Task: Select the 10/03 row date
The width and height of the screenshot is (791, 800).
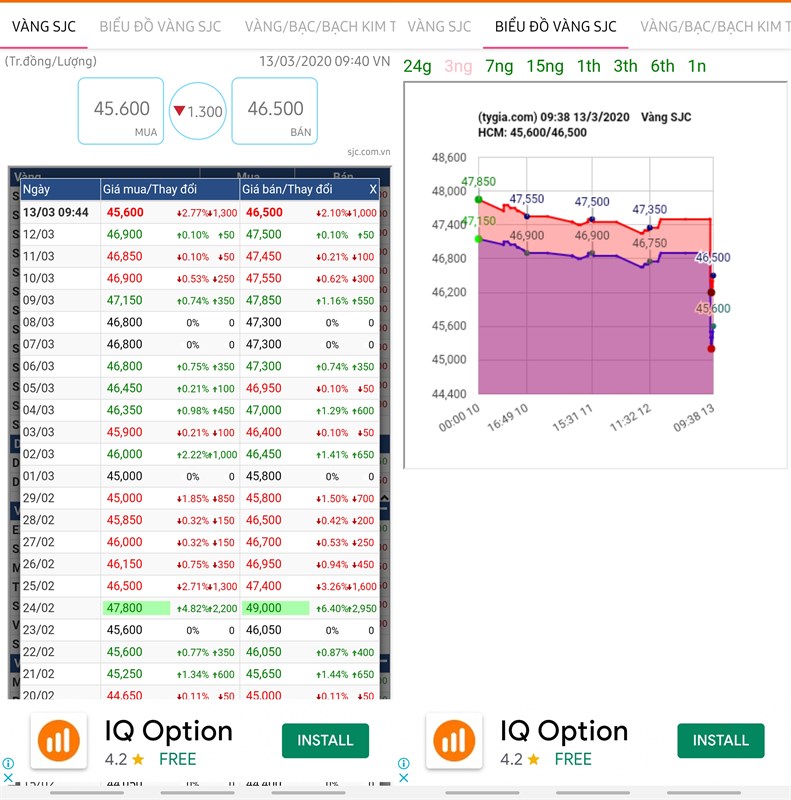Action: [x=38, y=278]
